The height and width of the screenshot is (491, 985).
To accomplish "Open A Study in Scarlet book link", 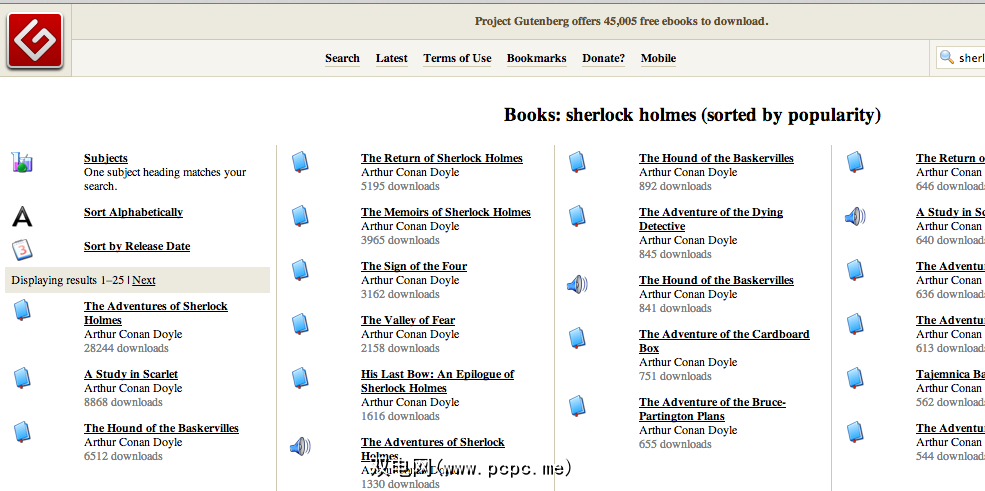I will tap(131, 374).
